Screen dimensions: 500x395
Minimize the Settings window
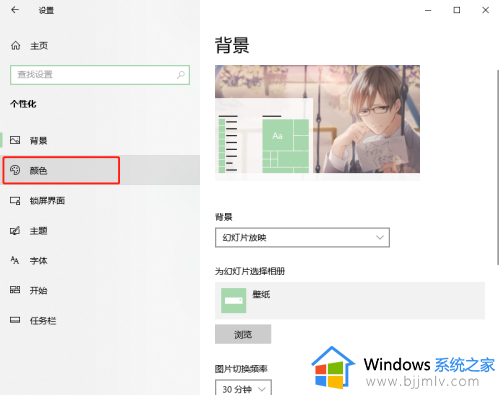(428, 10)
